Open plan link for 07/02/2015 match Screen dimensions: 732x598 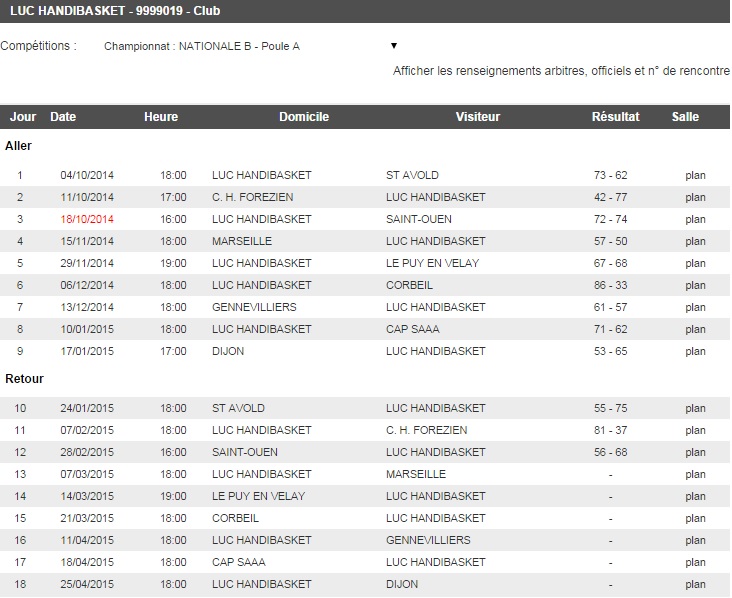(x=695, y=430)
